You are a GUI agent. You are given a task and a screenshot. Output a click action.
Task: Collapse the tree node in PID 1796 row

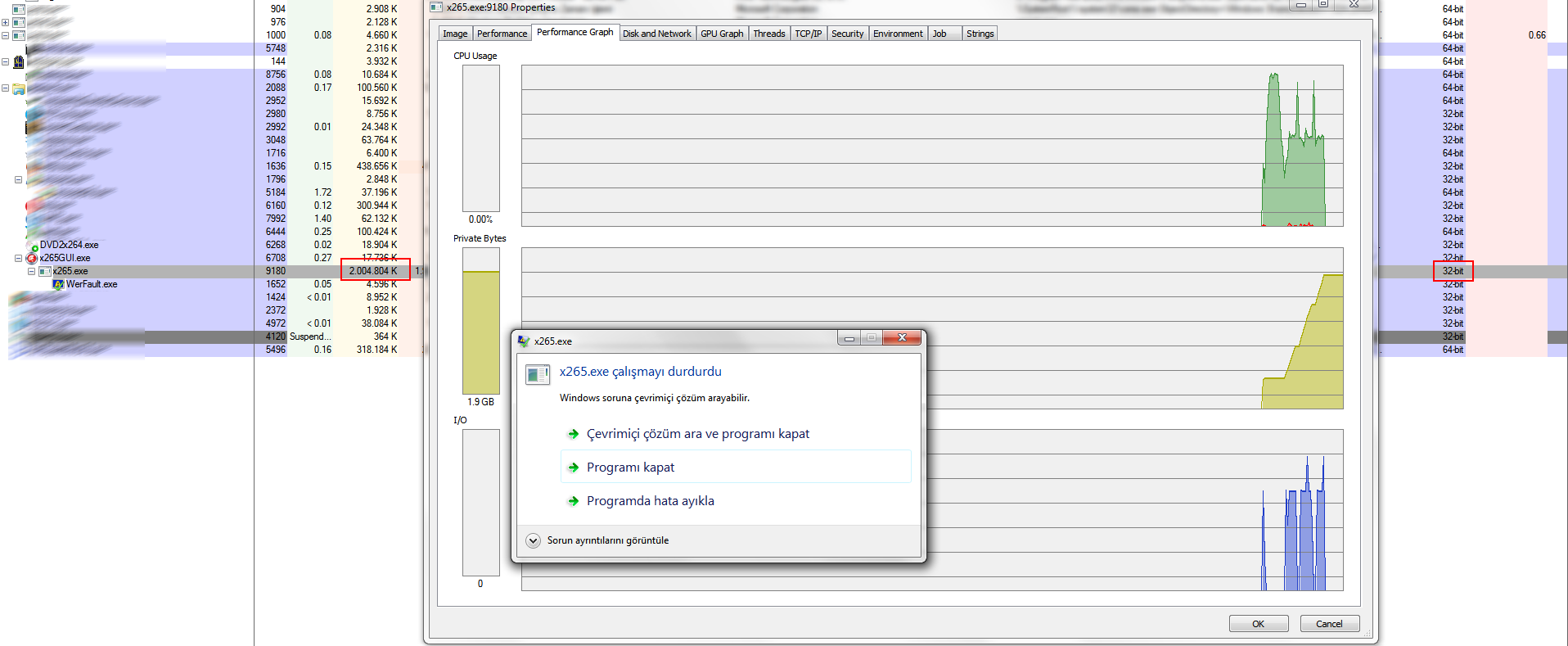click(18, 179)
